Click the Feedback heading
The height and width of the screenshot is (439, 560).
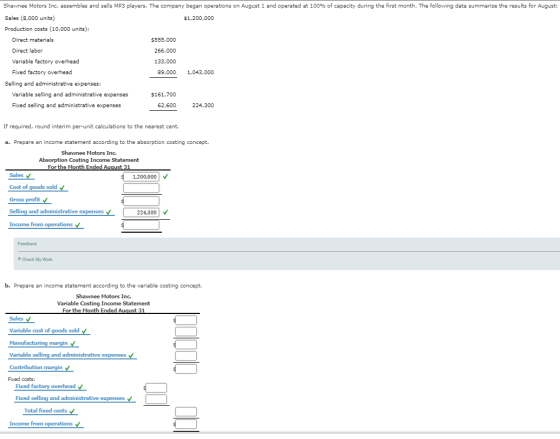point(27,244)
